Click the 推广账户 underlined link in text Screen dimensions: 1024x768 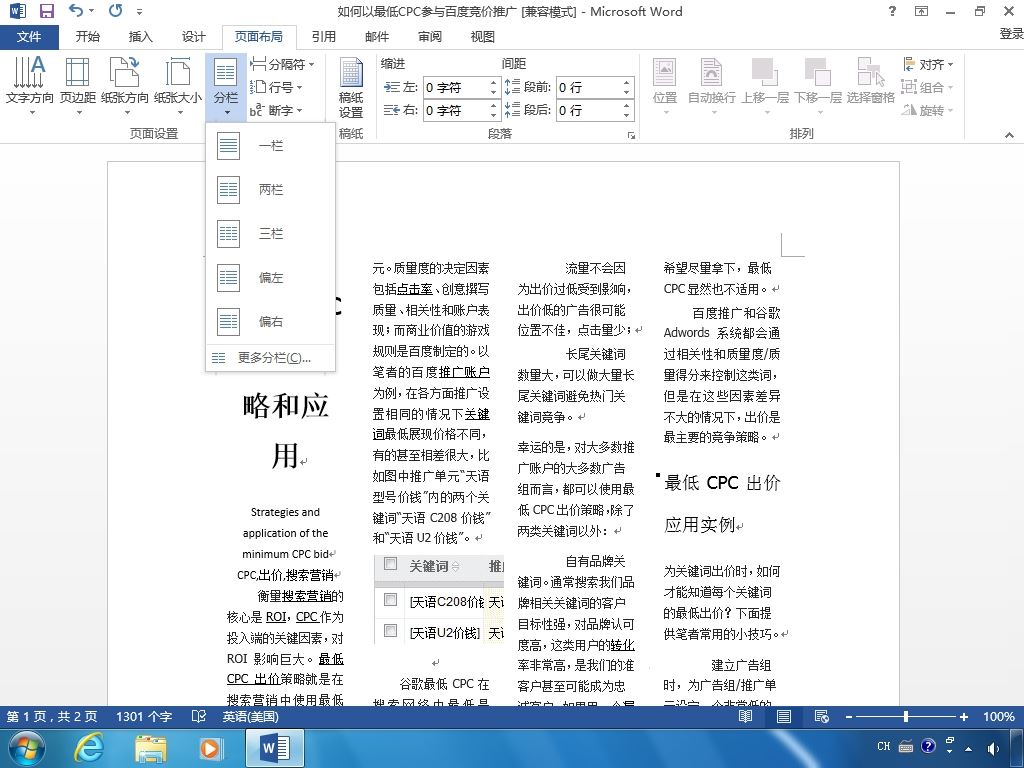(464, 372)
